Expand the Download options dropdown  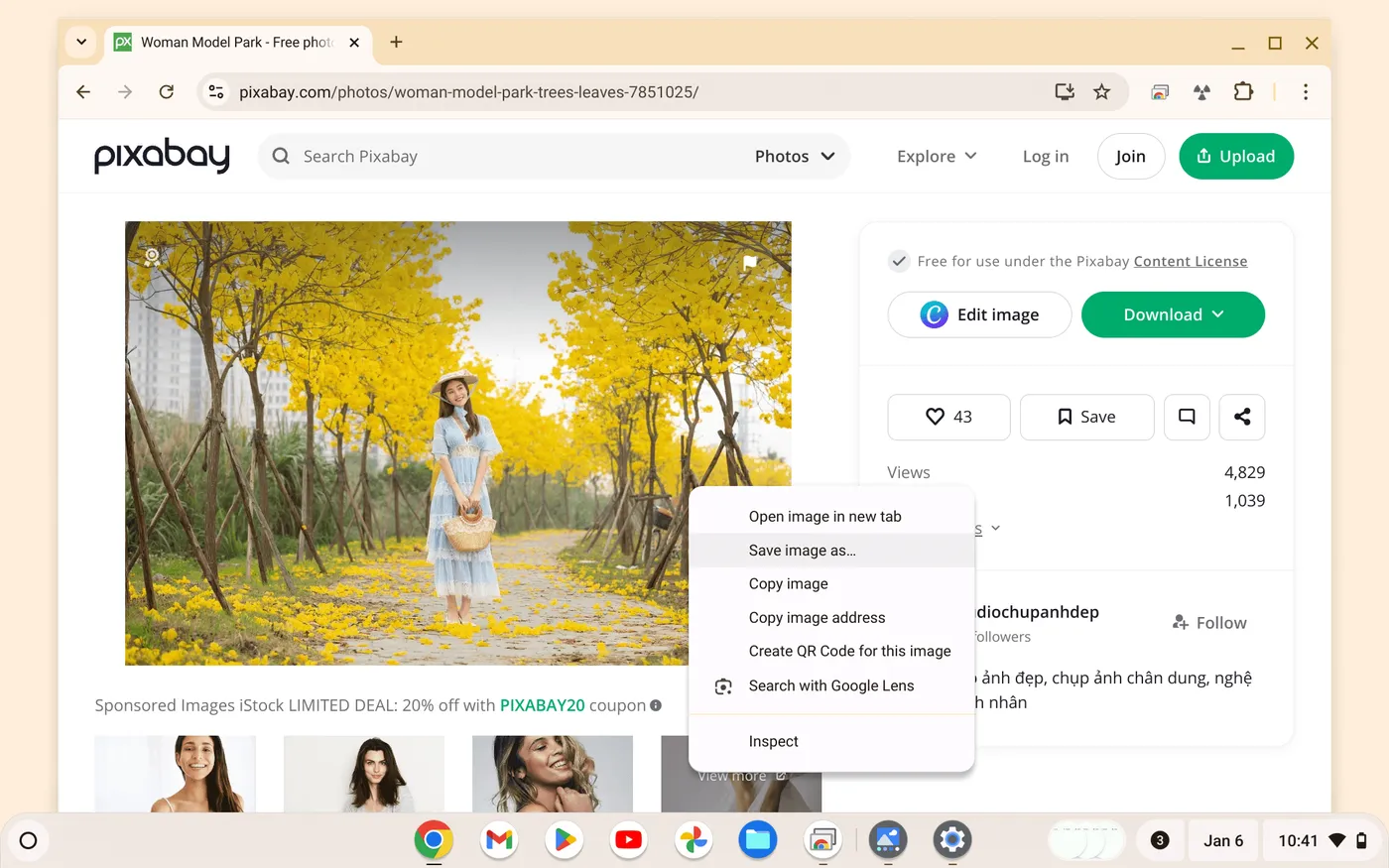point(1173,314)
